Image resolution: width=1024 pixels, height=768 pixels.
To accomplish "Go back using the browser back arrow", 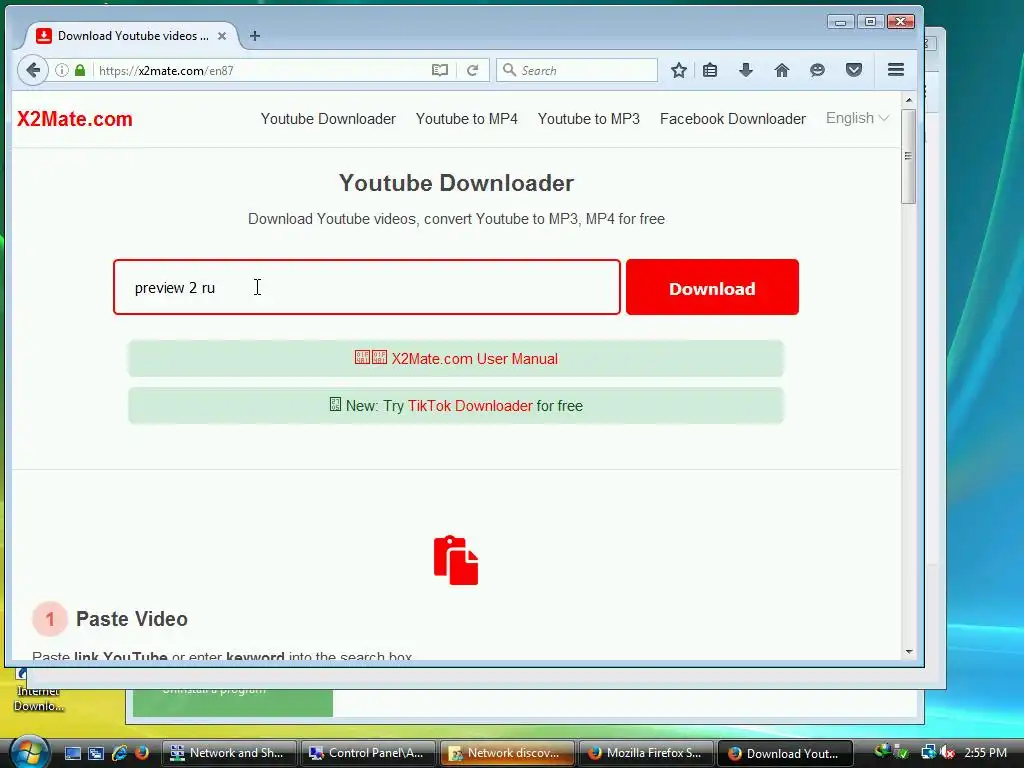I will click(33, 70).
